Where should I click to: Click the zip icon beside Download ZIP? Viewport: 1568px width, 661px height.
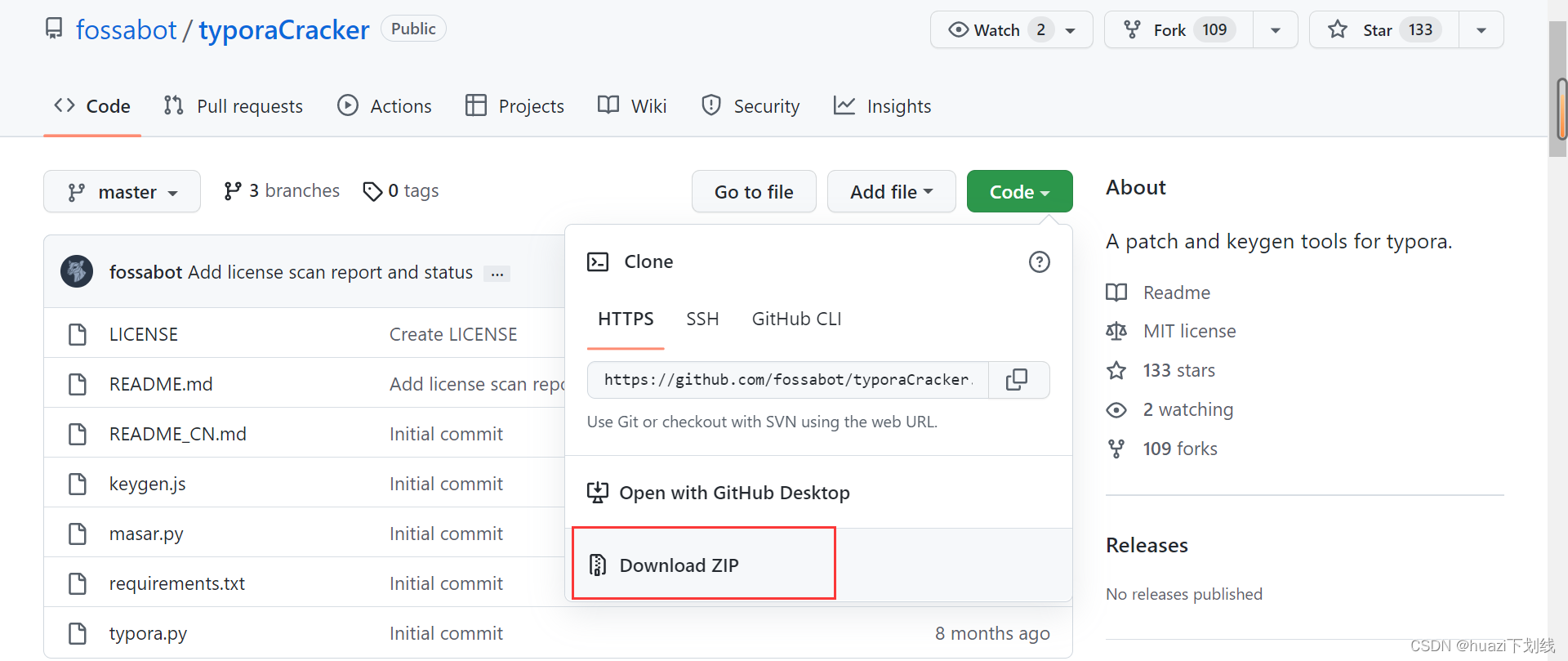598,565
